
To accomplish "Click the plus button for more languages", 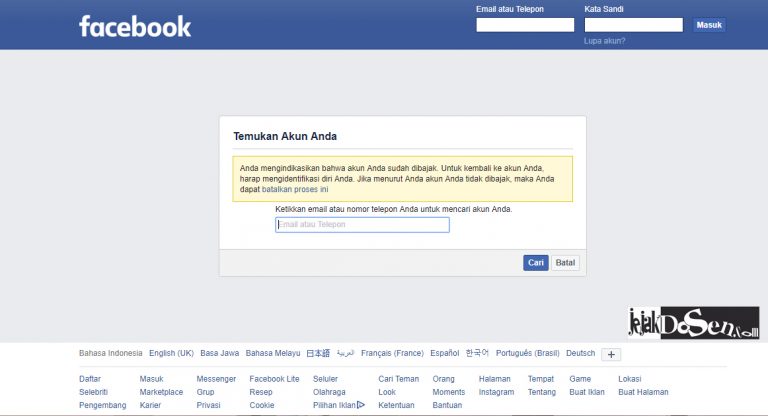I will (x=611, y=354).
